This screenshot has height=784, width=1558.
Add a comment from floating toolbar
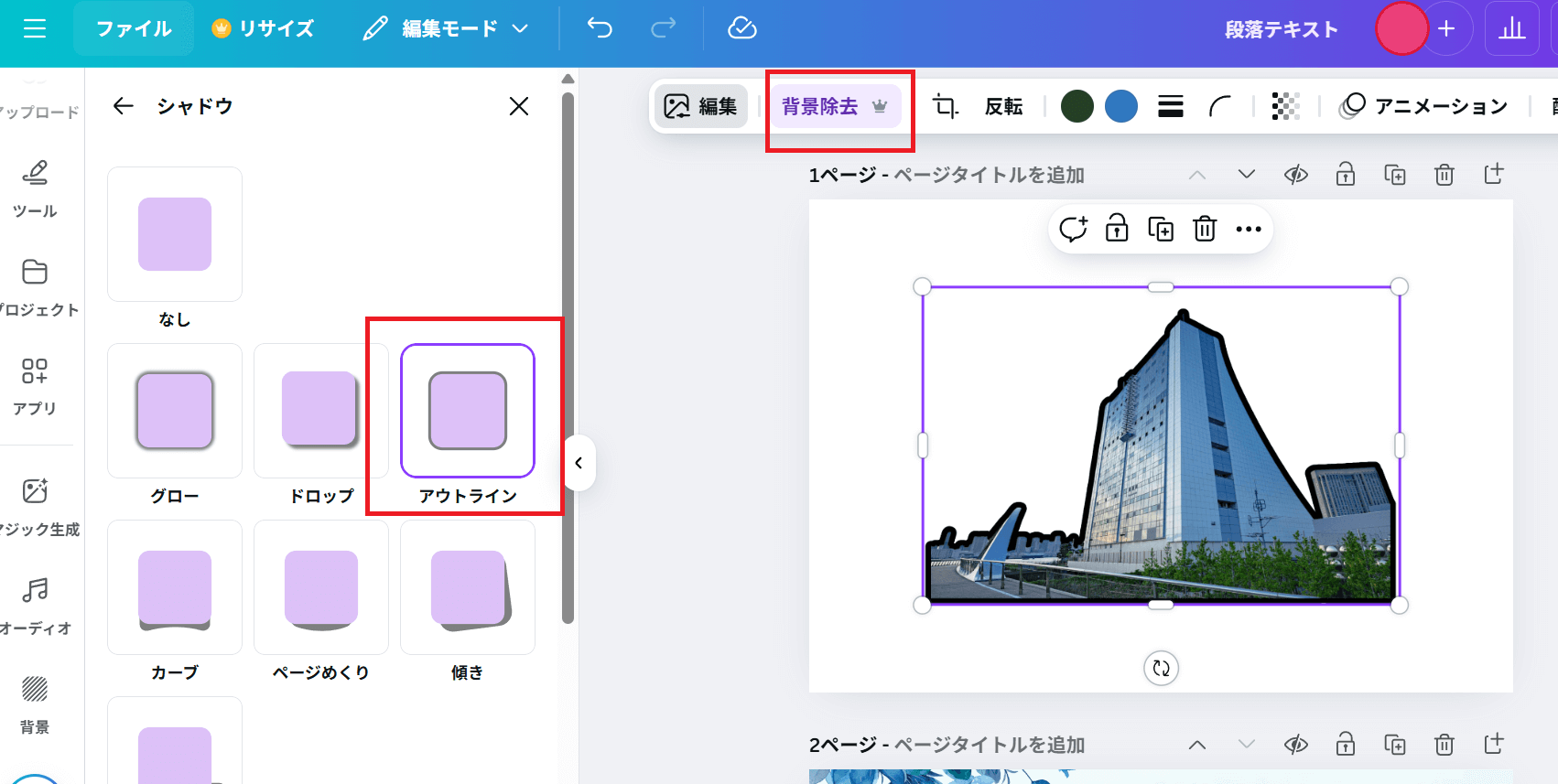pyautogui.click(x=1073, y=229)
